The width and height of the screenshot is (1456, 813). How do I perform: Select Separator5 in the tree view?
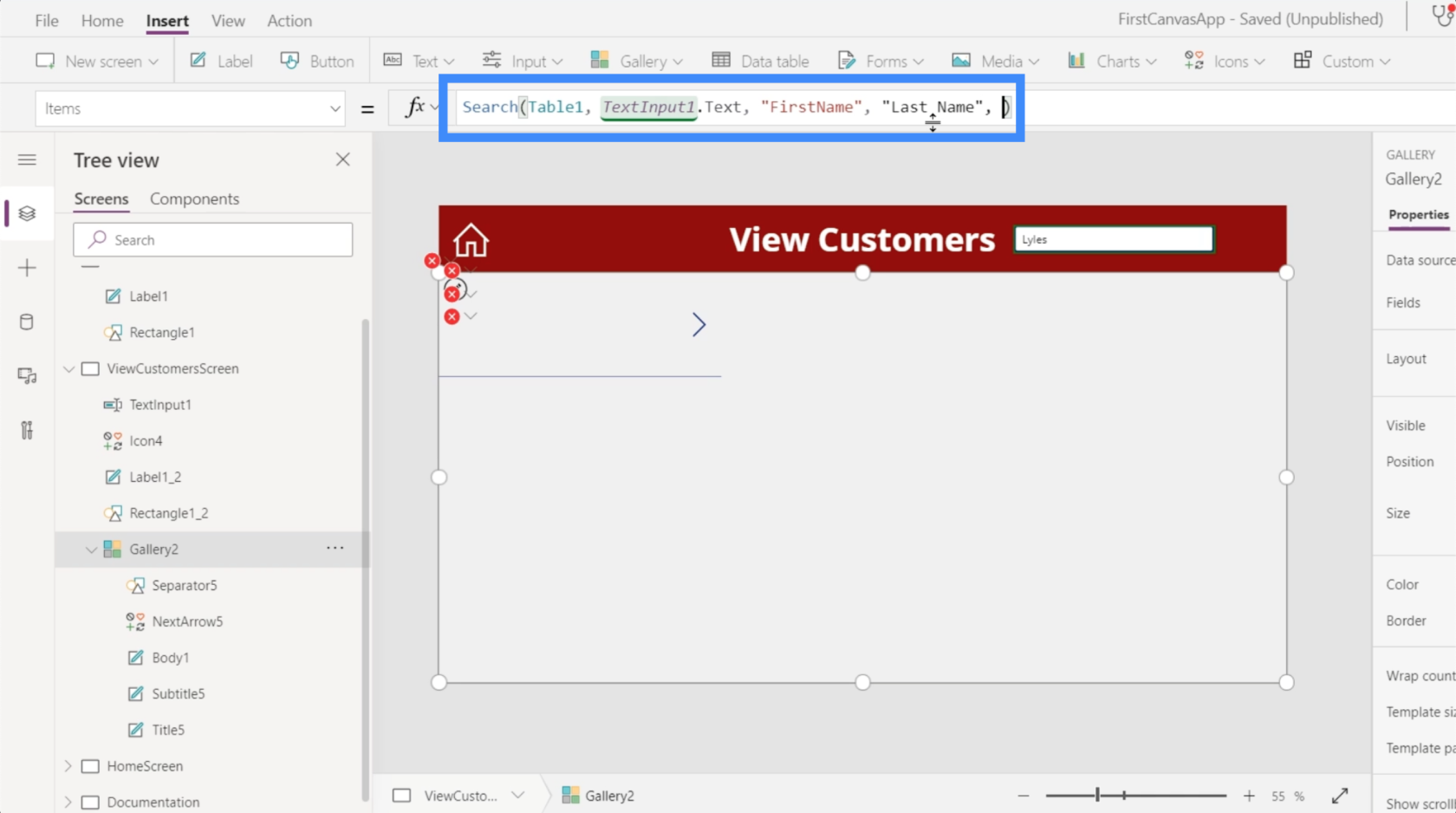(185, 586)
